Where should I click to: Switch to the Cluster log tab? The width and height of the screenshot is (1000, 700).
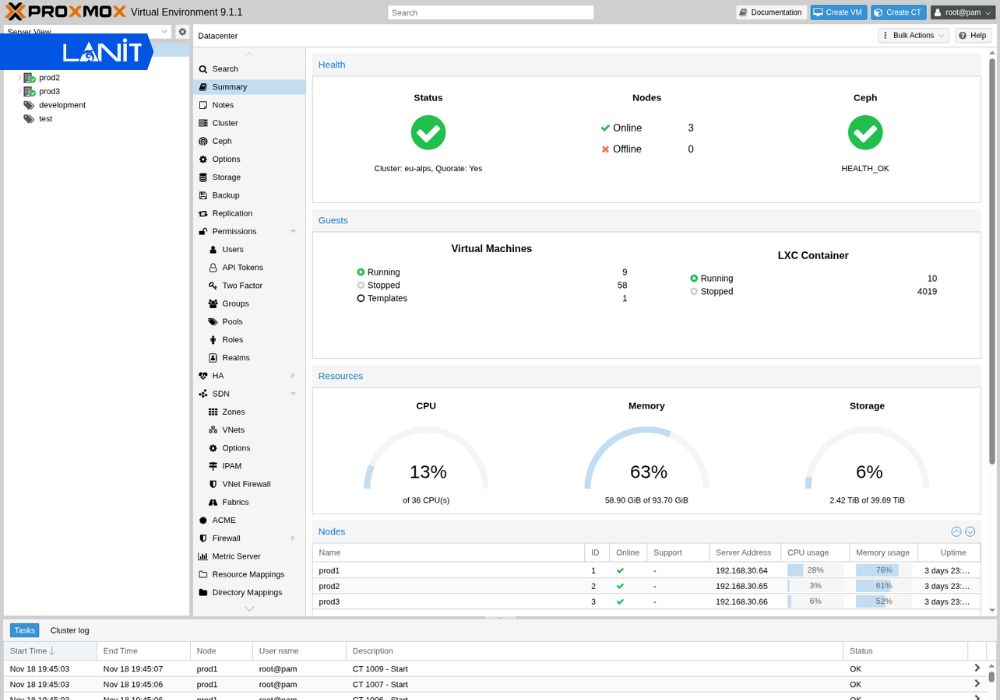(x=70, y=631)
